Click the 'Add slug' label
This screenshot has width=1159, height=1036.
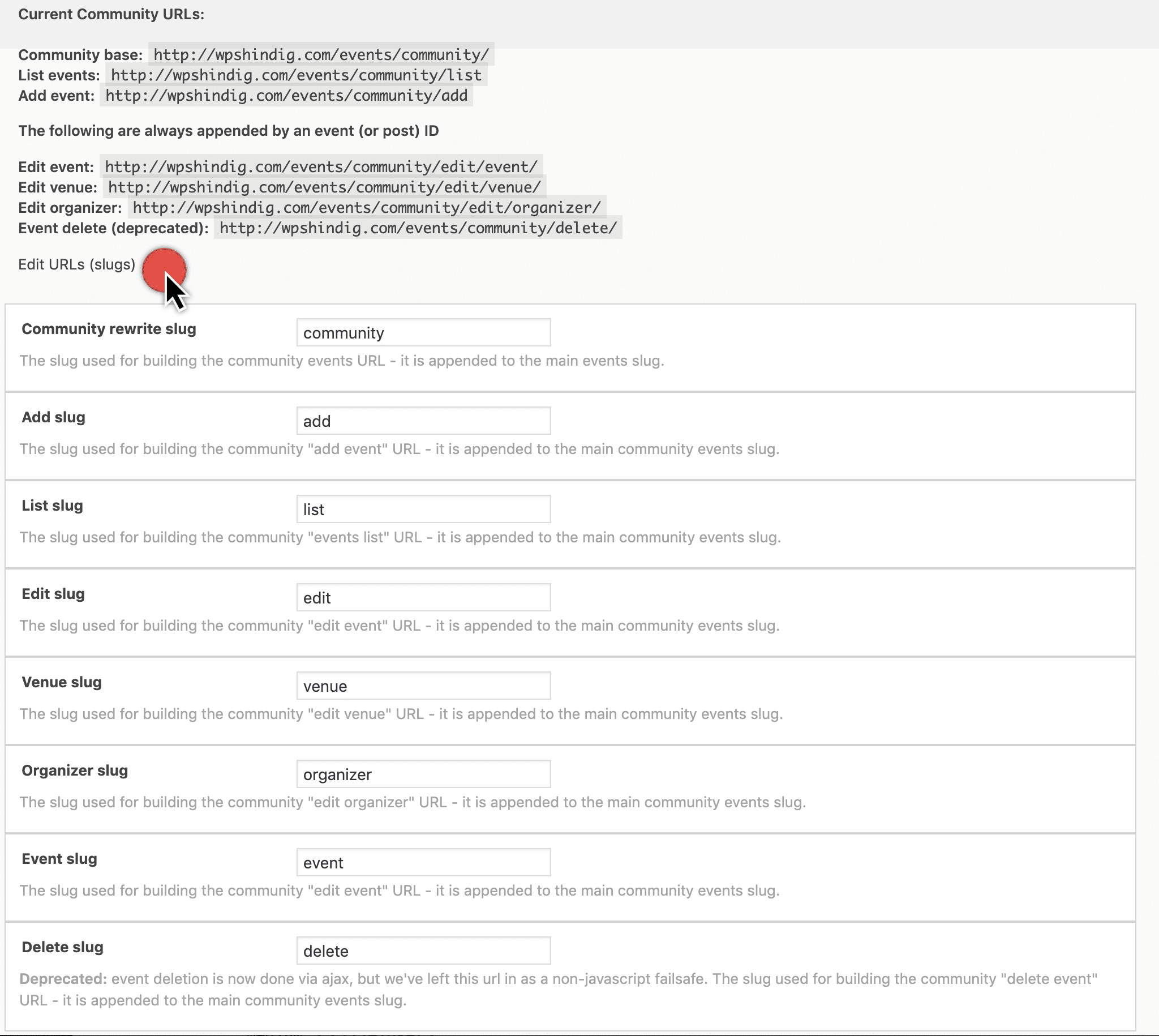[x=54, y=417]
